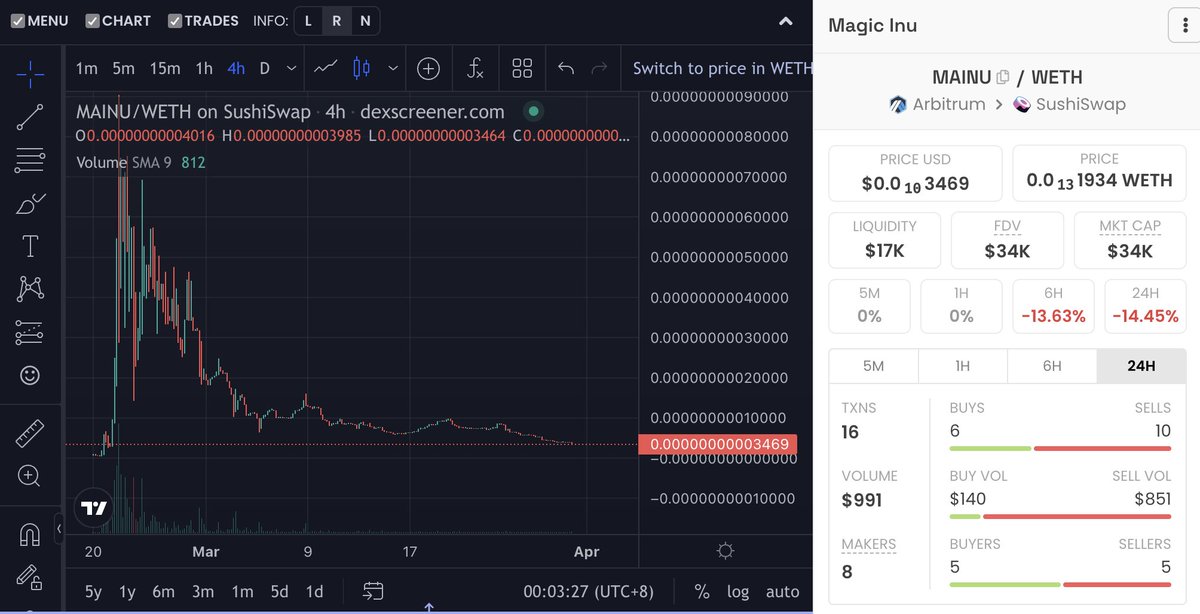Screen dimensions: 1200x614
Task: Toggle magnet mode for drawings
Action: pyautogui.click(x=30, y=535)
